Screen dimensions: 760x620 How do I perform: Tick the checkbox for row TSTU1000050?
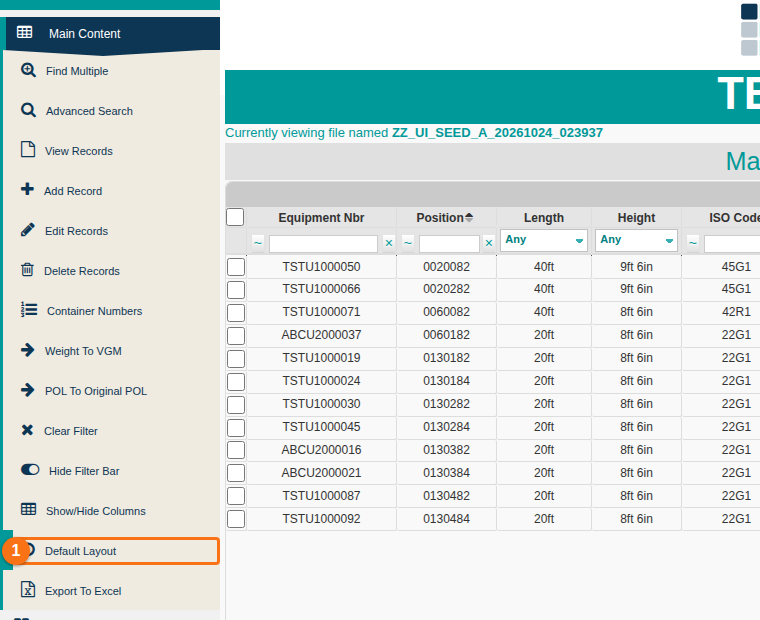coord(236,267)
